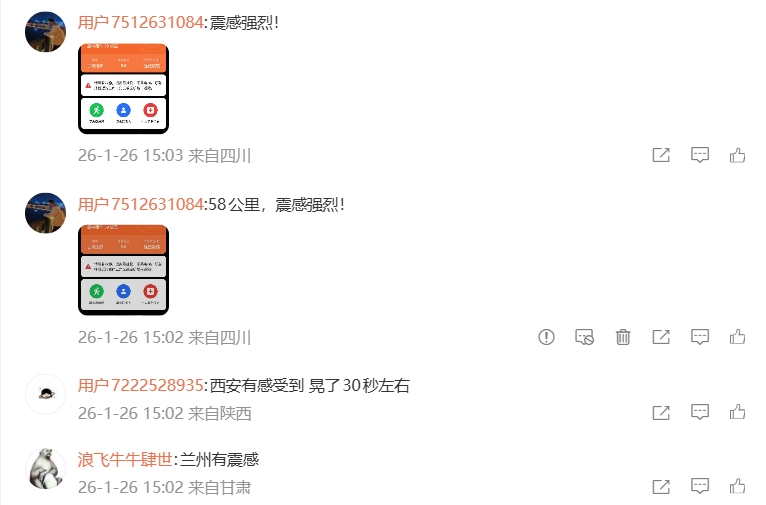
Task: Share the 58公里 震感强烈 comment
Action: click(661, 337)
